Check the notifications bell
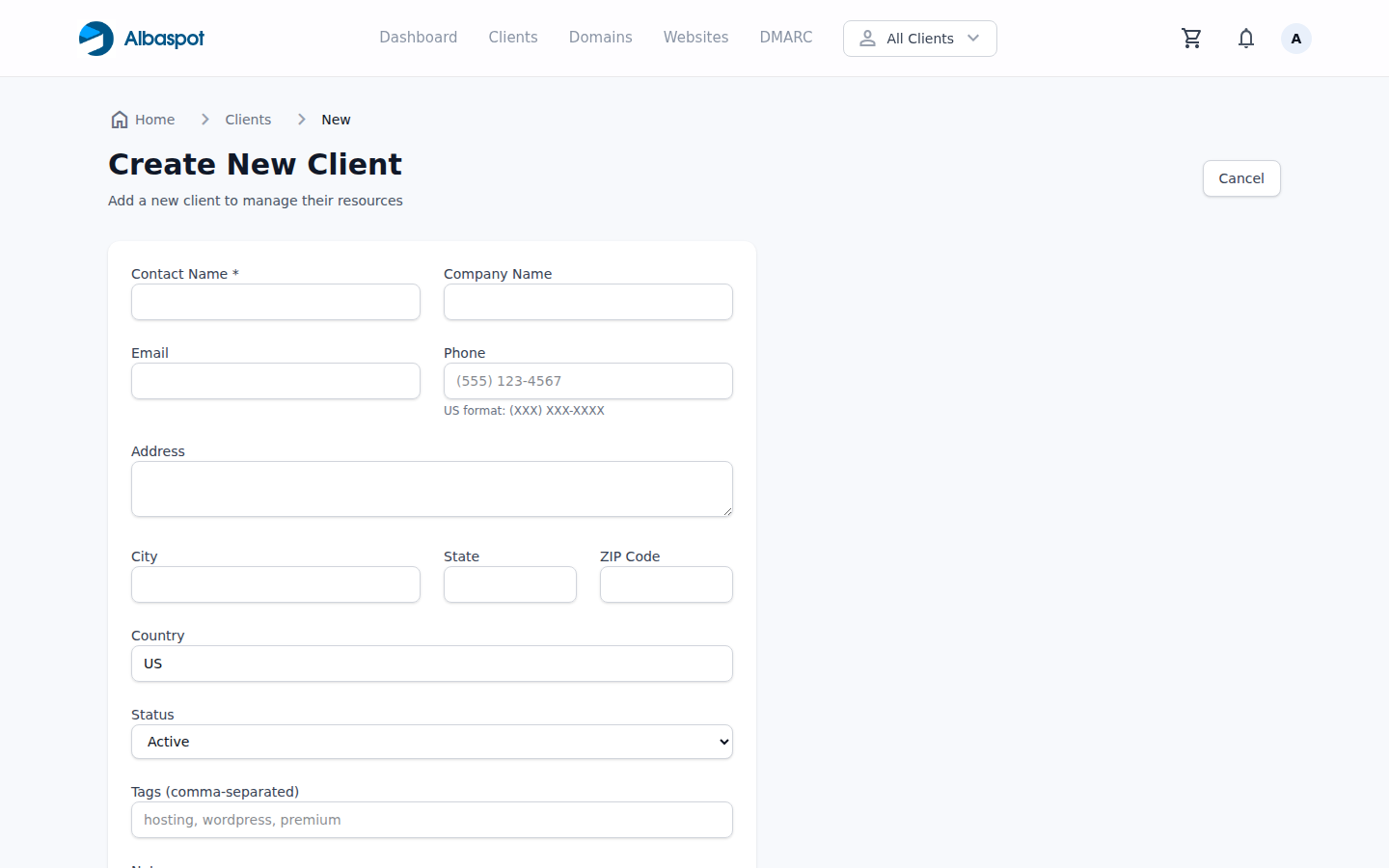This screenshot has width=1389, height=868. point(1245,38)
